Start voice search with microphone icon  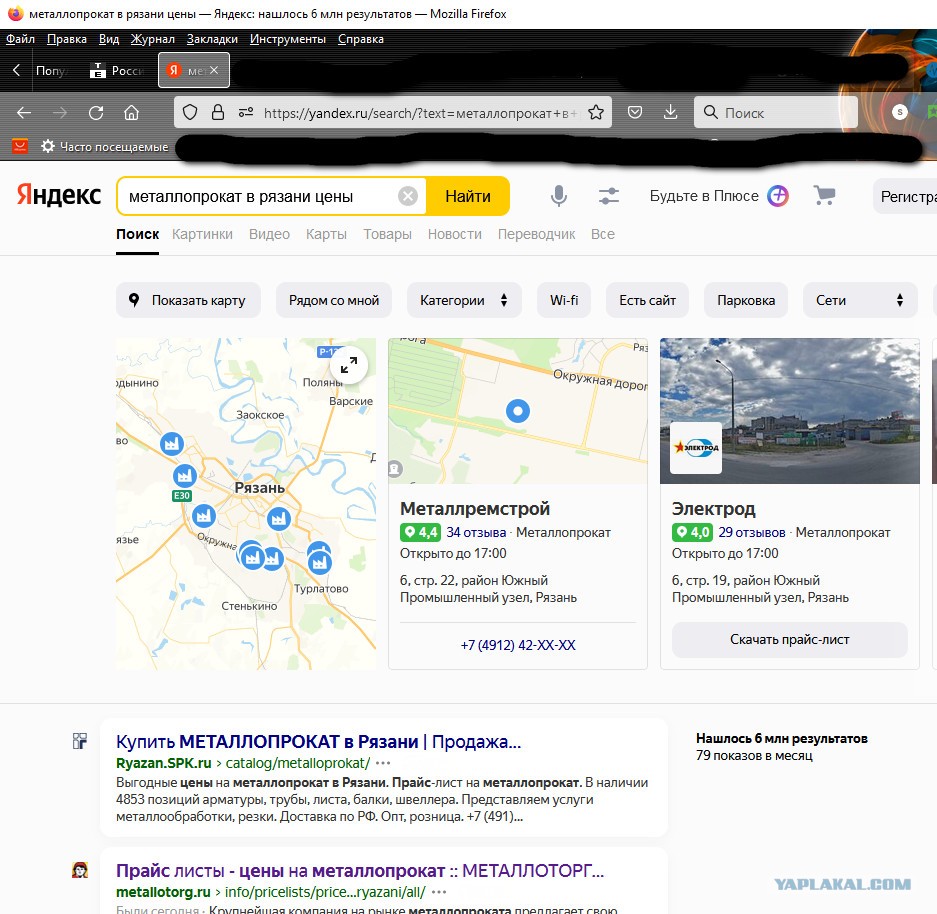(559, 196)
